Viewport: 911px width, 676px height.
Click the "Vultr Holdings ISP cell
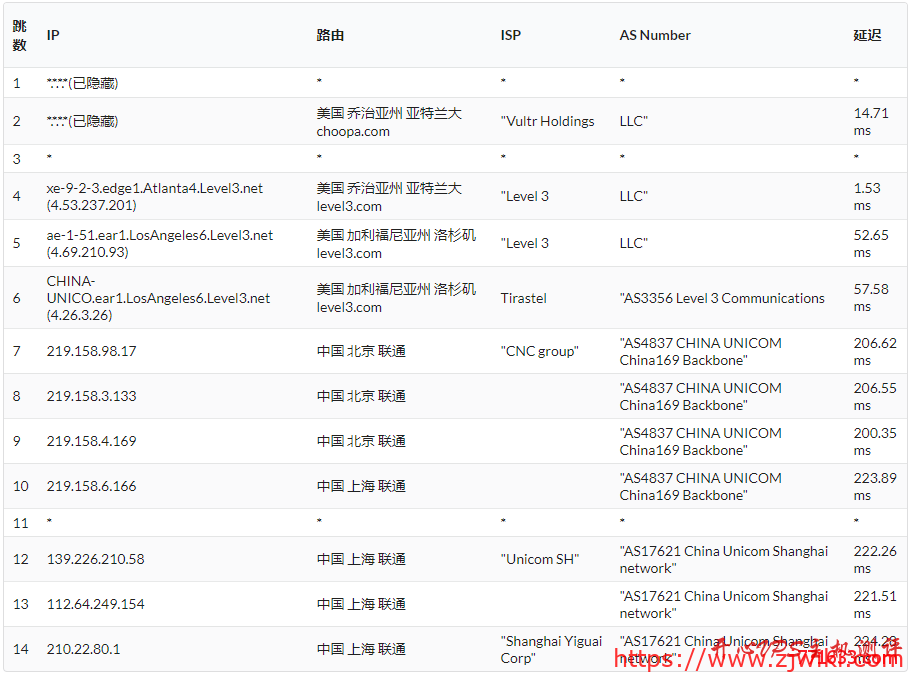coord(547,121)
